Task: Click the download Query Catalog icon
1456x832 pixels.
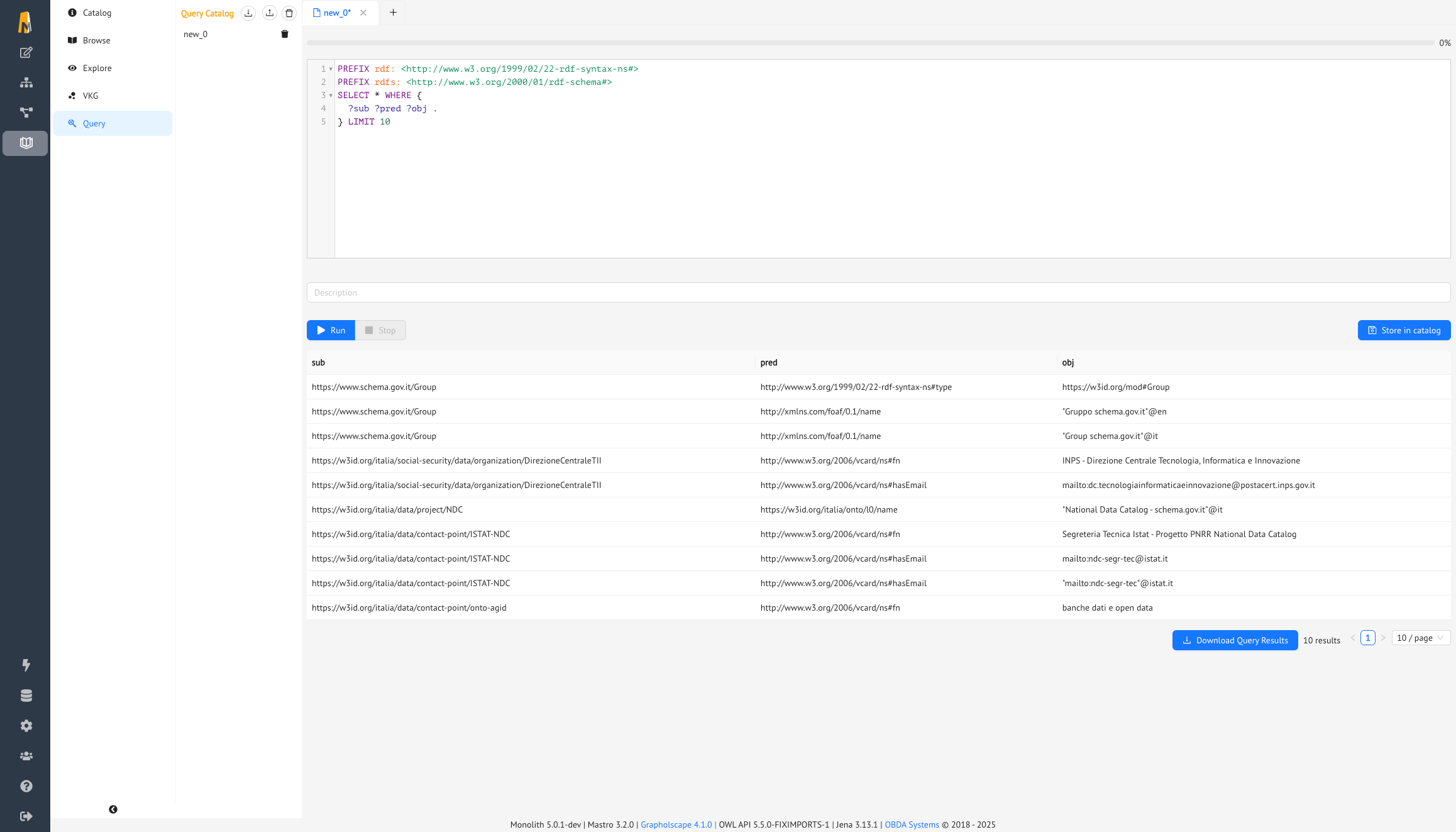Action: point(248,13)
